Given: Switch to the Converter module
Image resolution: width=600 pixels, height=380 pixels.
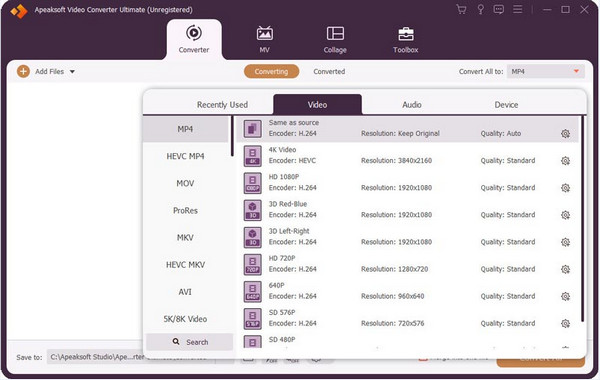Looking at the screenshot, I should (x=194, y=39).
